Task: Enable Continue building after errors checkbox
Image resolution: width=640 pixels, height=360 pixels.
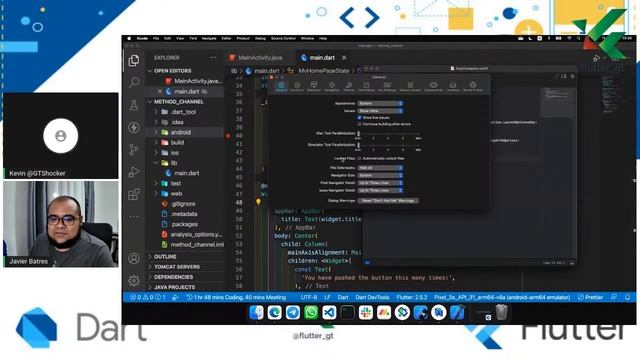Action: (360, 124)
